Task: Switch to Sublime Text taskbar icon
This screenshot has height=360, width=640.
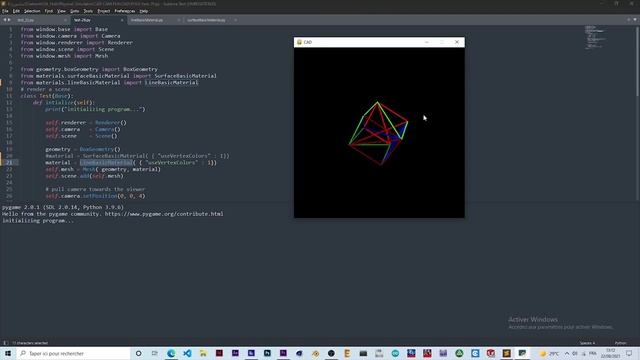Action: (507, 353)
